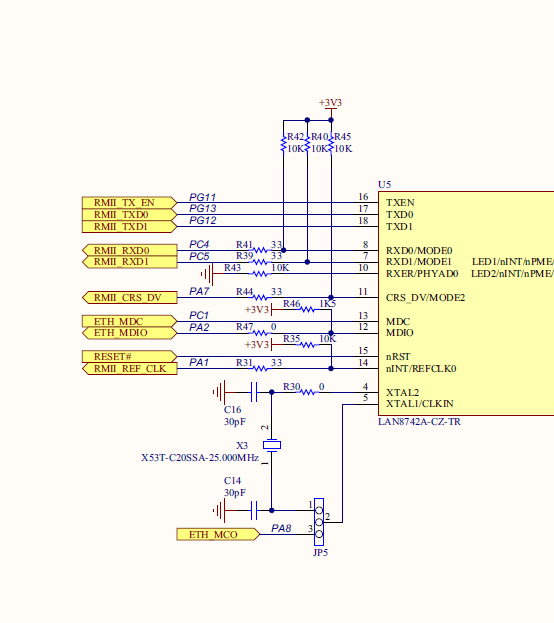Click the PA7 net label

pyautogui.click(x=199, y=292)
